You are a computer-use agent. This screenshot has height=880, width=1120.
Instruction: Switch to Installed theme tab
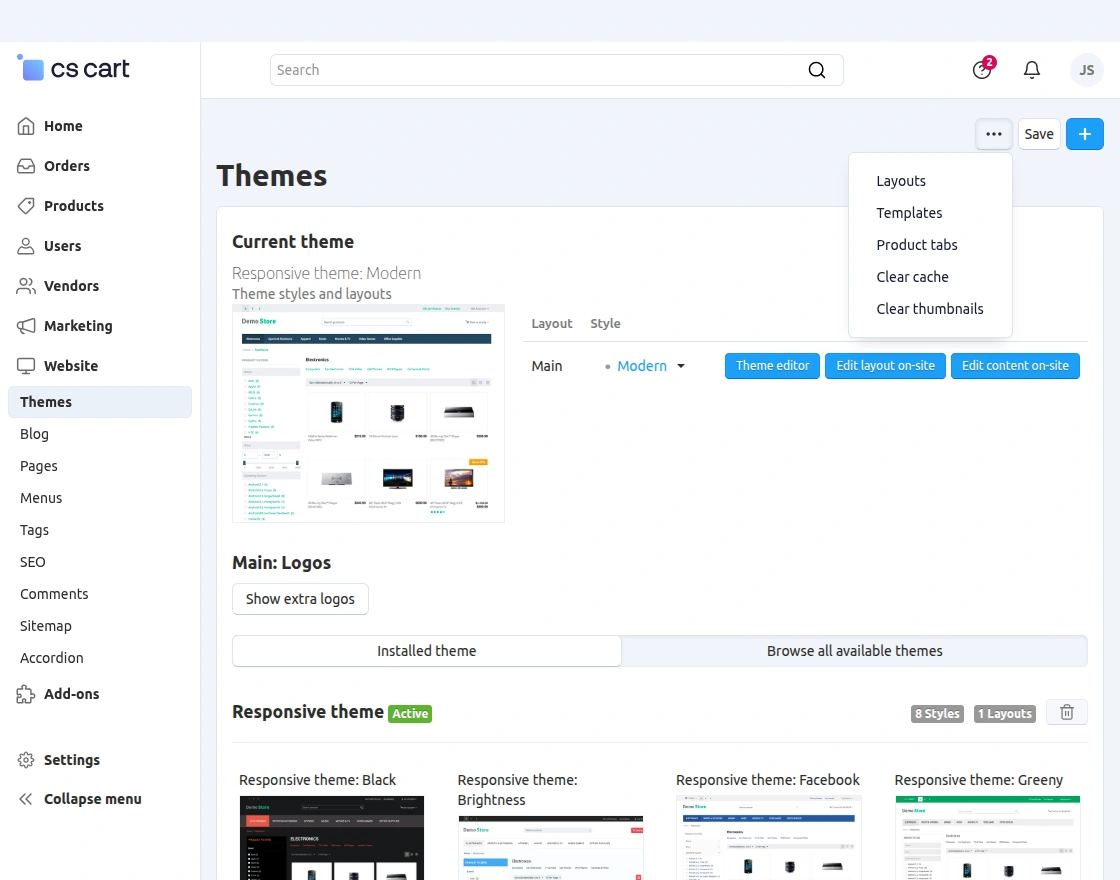(x=426, y=651)
